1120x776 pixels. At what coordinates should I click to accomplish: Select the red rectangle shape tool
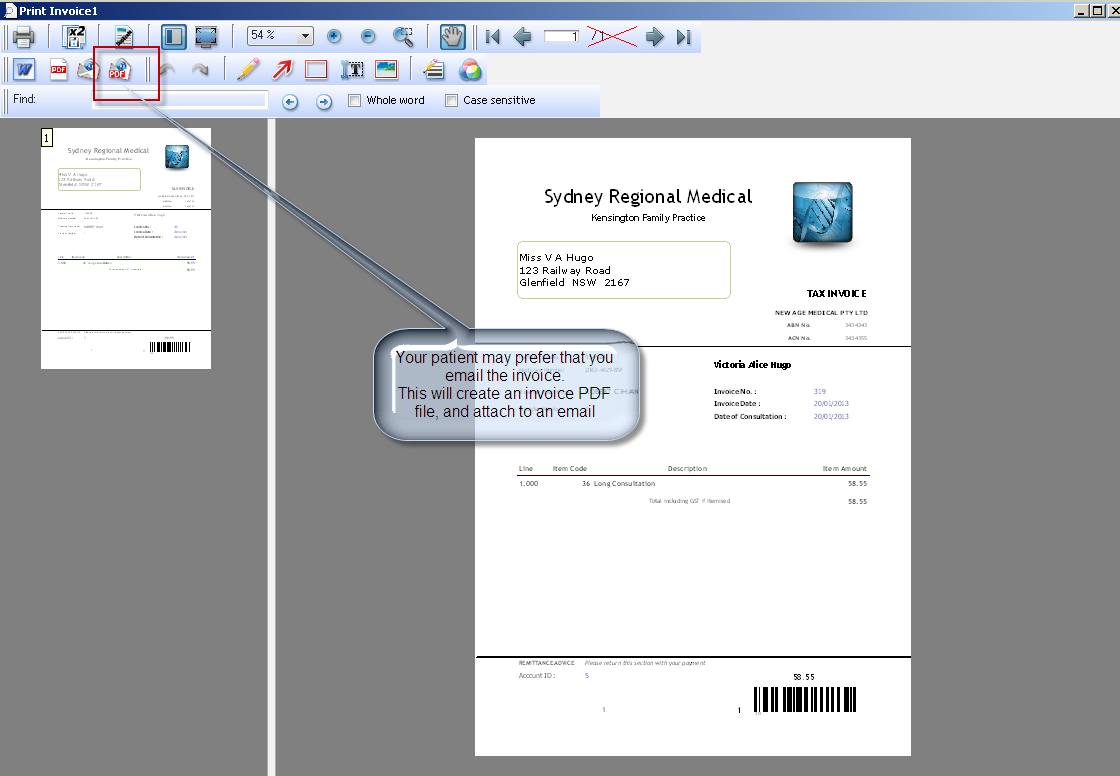[316, 69]
